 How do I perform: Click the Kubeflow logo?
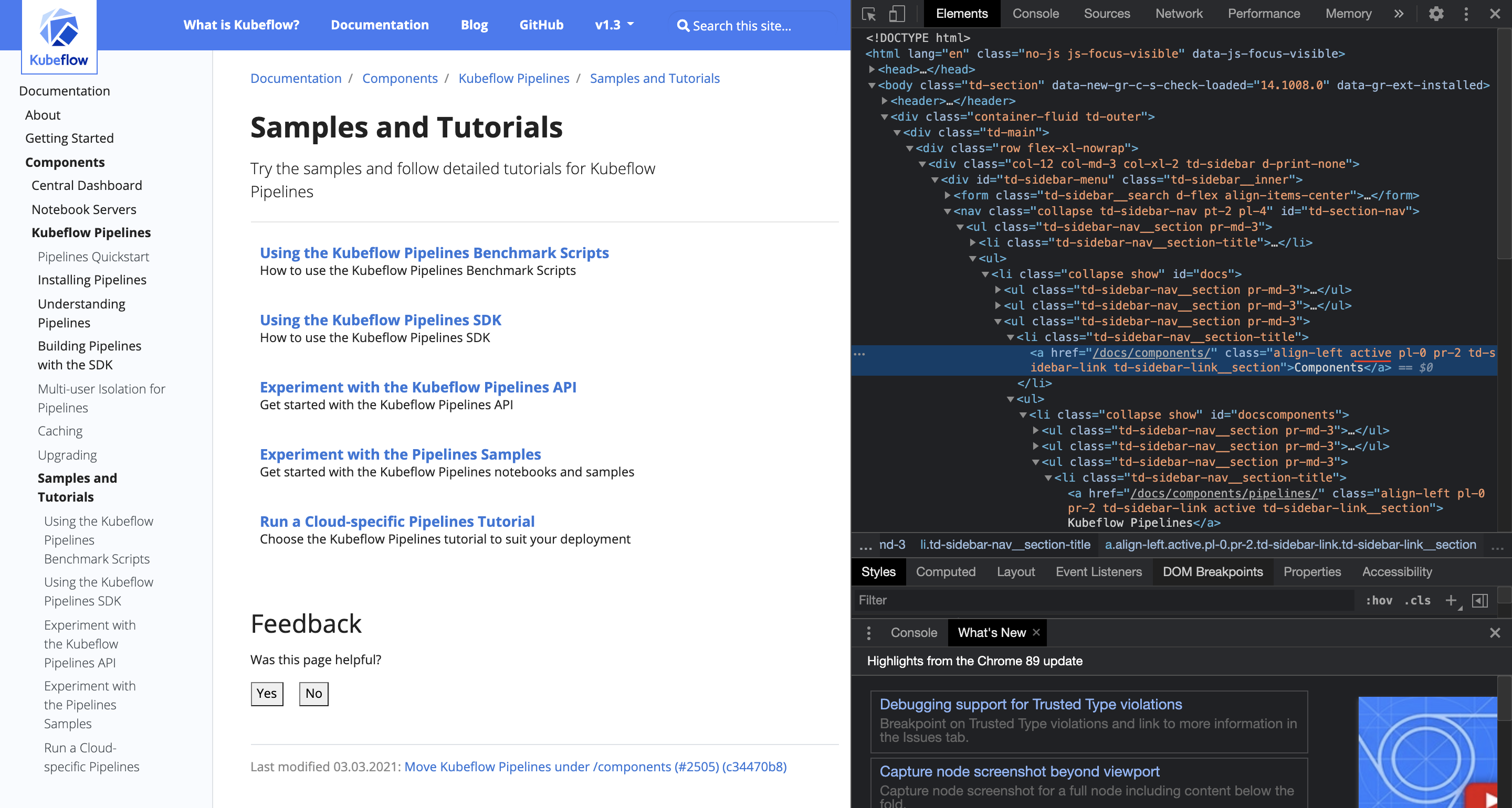[x=59, y=35]
